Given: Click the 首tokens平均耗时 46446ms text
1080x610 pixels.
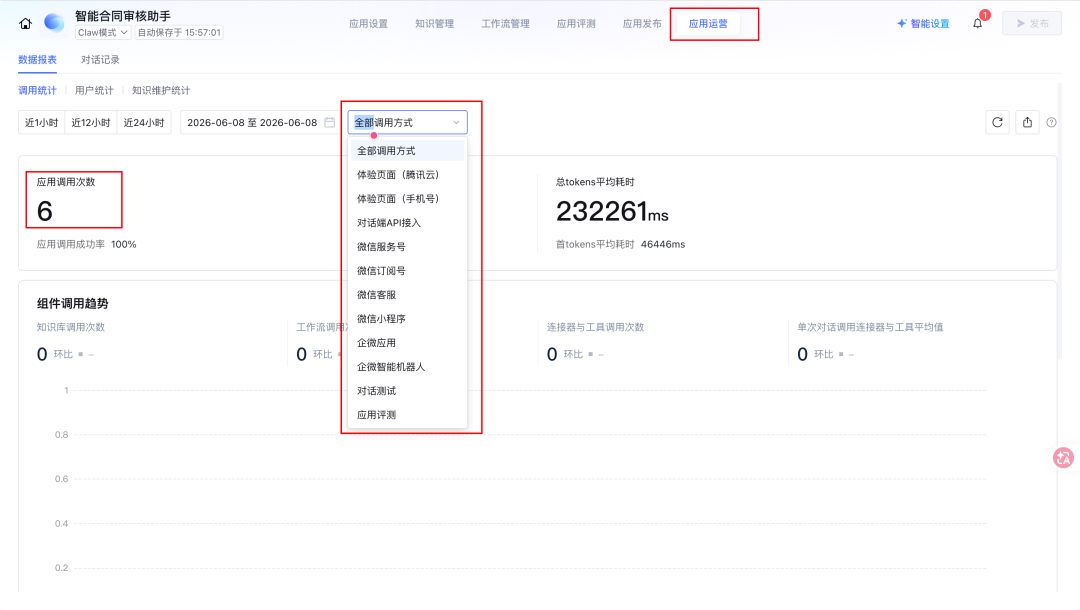Looking at the screenshot, I should coord(620,244).
